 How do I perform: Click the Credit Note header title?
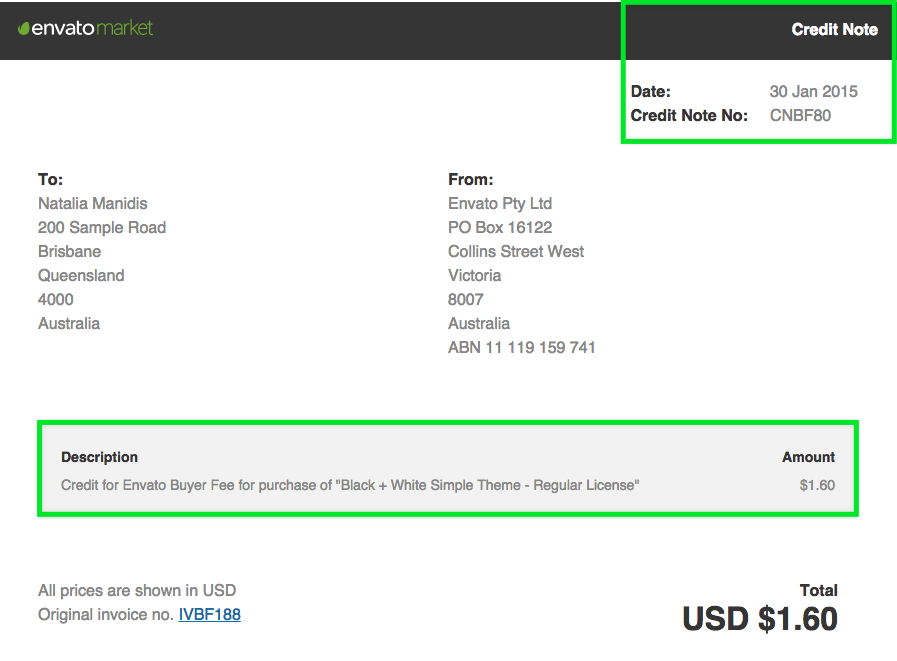(x=834, y=29)
